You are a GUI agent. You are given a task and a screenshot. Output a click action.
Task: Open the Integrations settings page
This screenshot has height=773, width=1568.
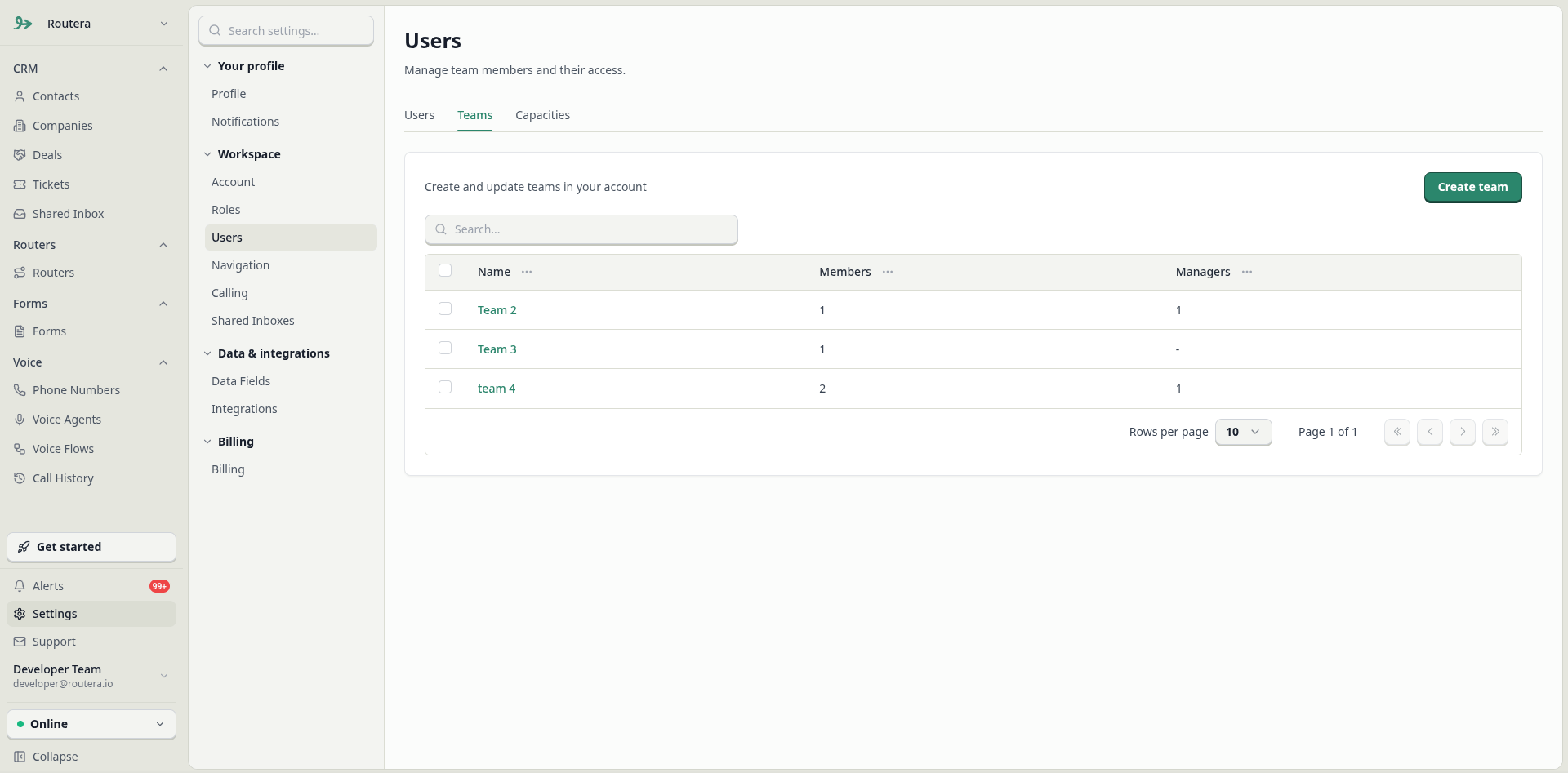[x=244, y=409]
